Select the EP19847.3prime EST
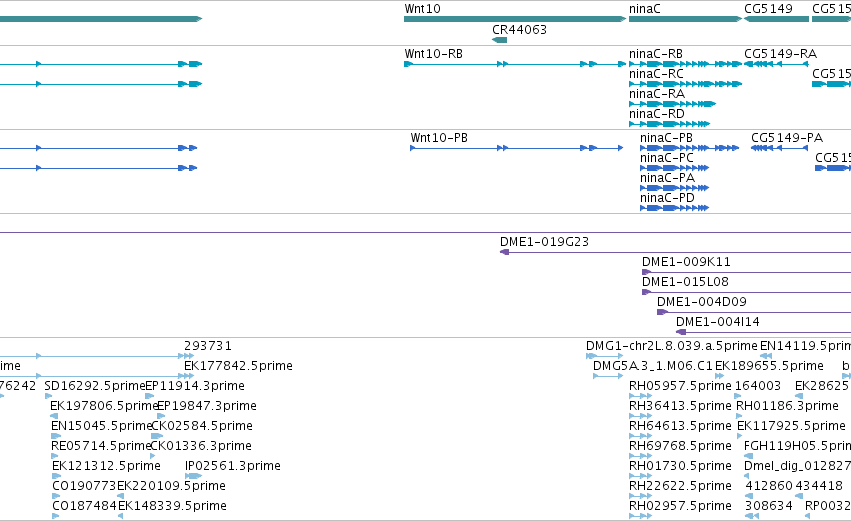Viewport: 851px width, 521px height. (x=207, y=406)
